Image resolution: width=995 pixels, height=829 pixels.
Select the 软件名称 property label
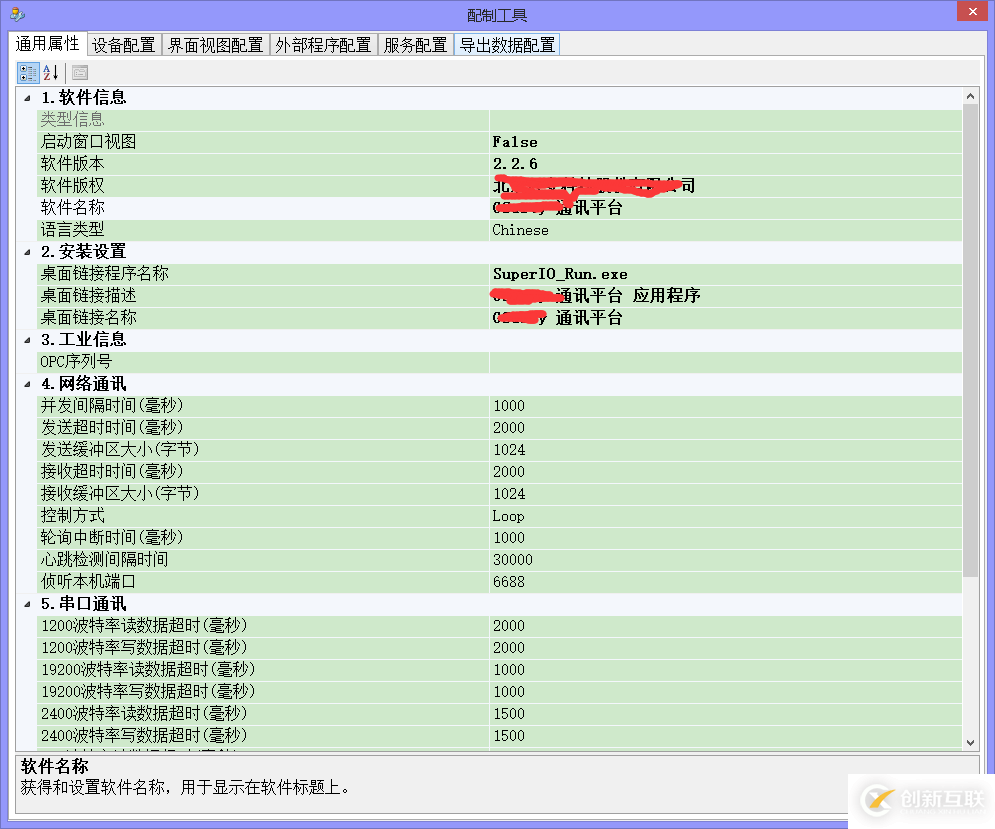click(x=72, y=208)
